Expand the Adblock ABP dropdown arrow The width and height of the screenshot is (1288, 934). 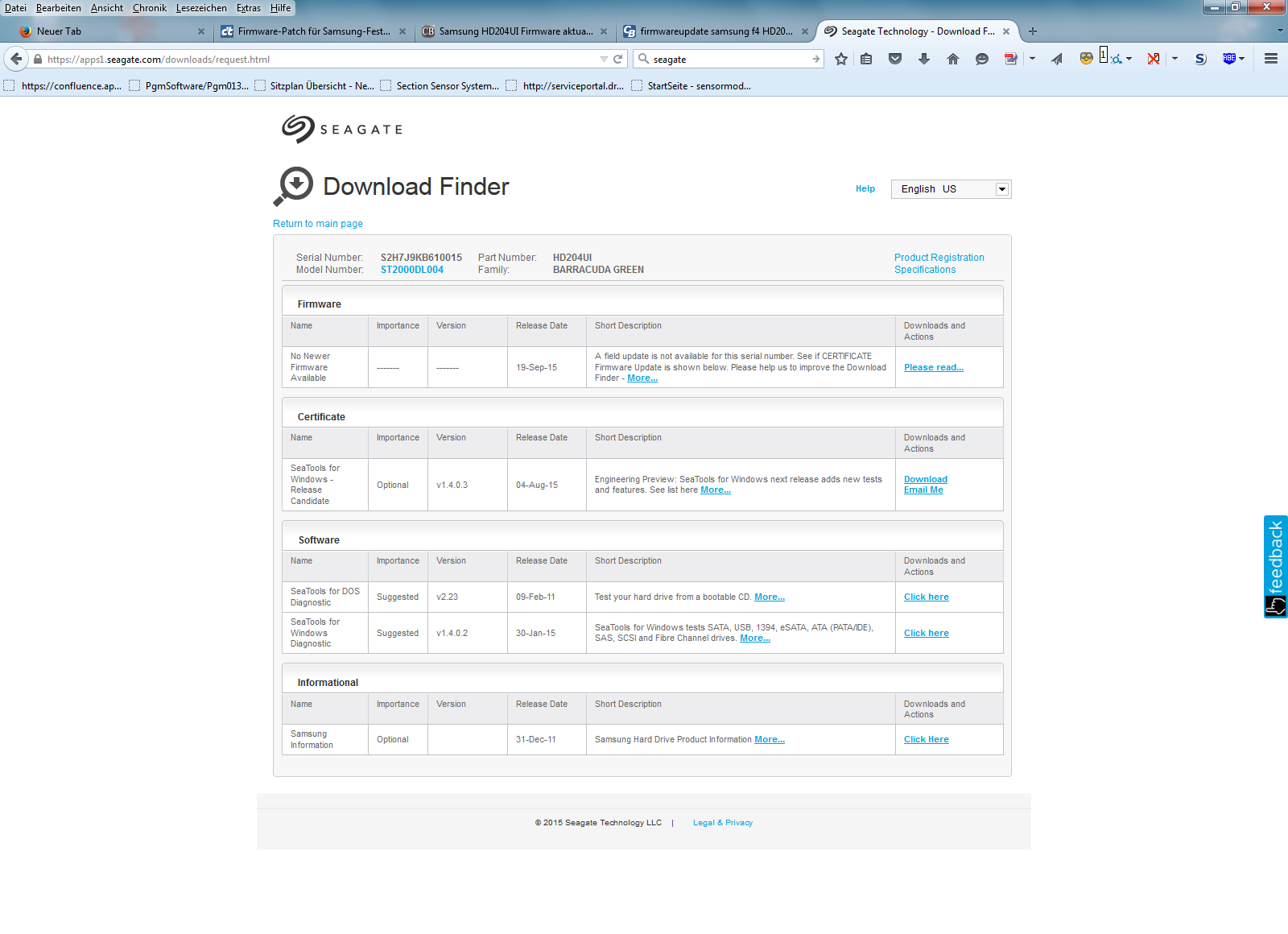[x=1241, y=59]
